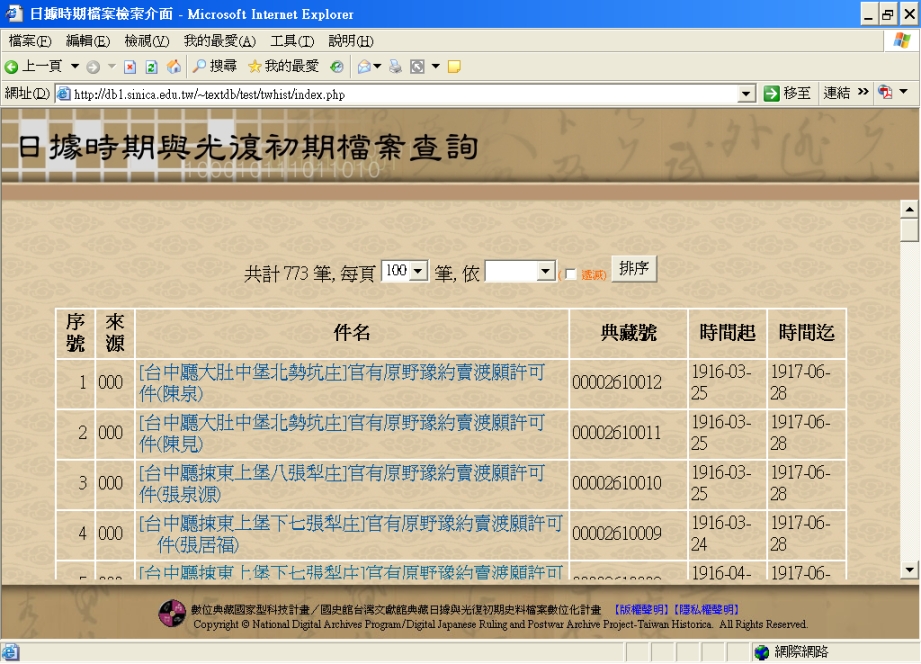Open the 搜尋 search toolbar button
Viewport: 921px width, 664px height.
(x=214, y=67)
